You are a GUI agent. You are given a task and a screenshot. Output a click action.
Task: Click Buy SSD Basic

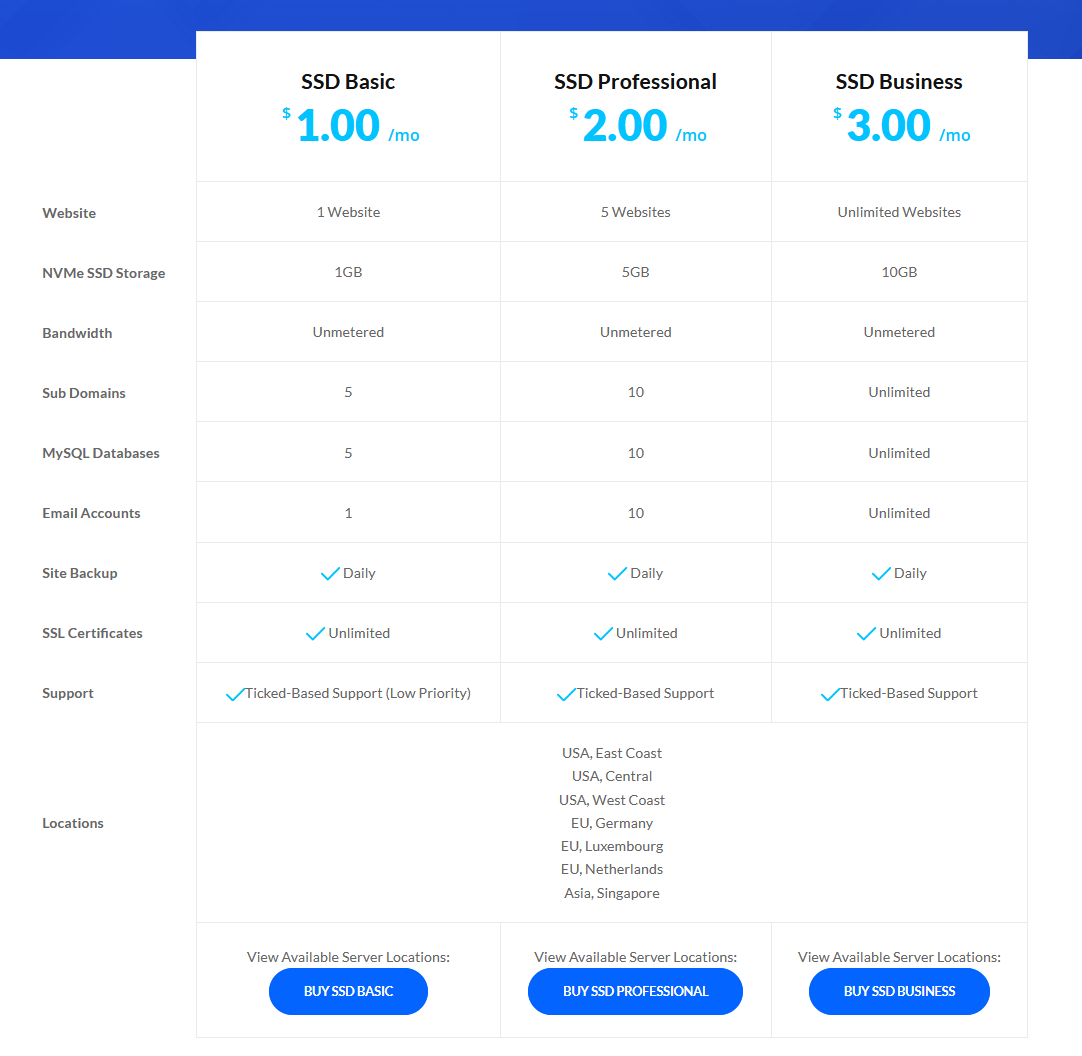click(348, 991)
